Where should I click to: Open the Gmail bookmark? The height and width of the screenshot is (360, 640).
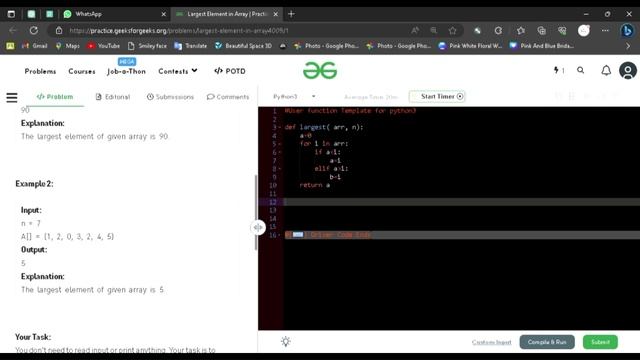[35, 46]
